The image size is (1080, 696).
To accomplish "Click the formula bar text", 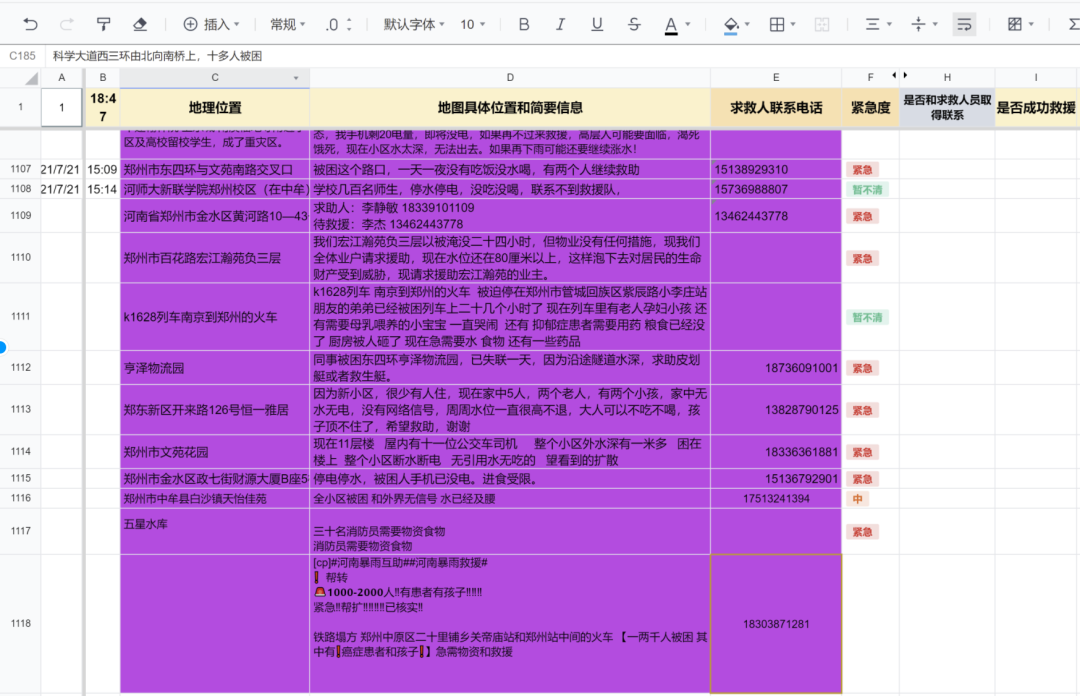I will (x=158, y=56).
